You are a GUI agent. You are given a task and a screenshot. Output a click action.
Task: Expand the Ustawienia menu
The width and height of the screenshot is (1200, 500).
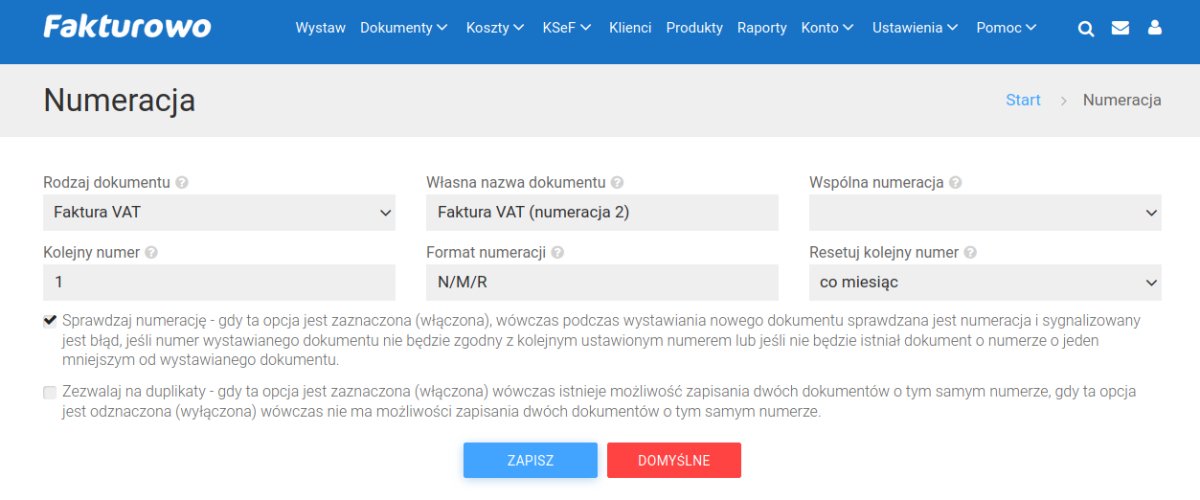pos(915,28)
